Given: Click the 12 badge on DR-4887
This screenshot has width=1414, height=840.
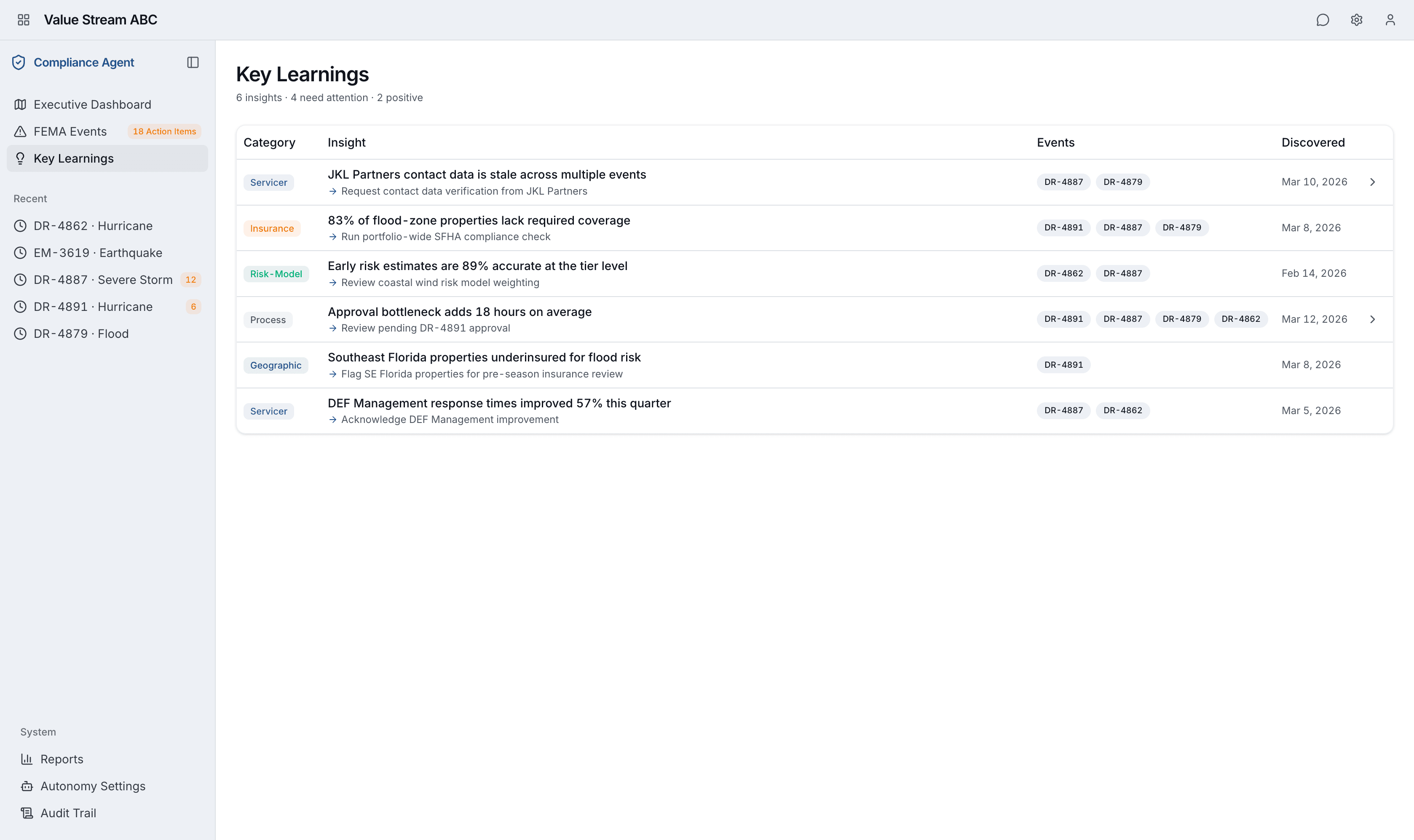Looking at the screenshot, I should click(191, 280).
